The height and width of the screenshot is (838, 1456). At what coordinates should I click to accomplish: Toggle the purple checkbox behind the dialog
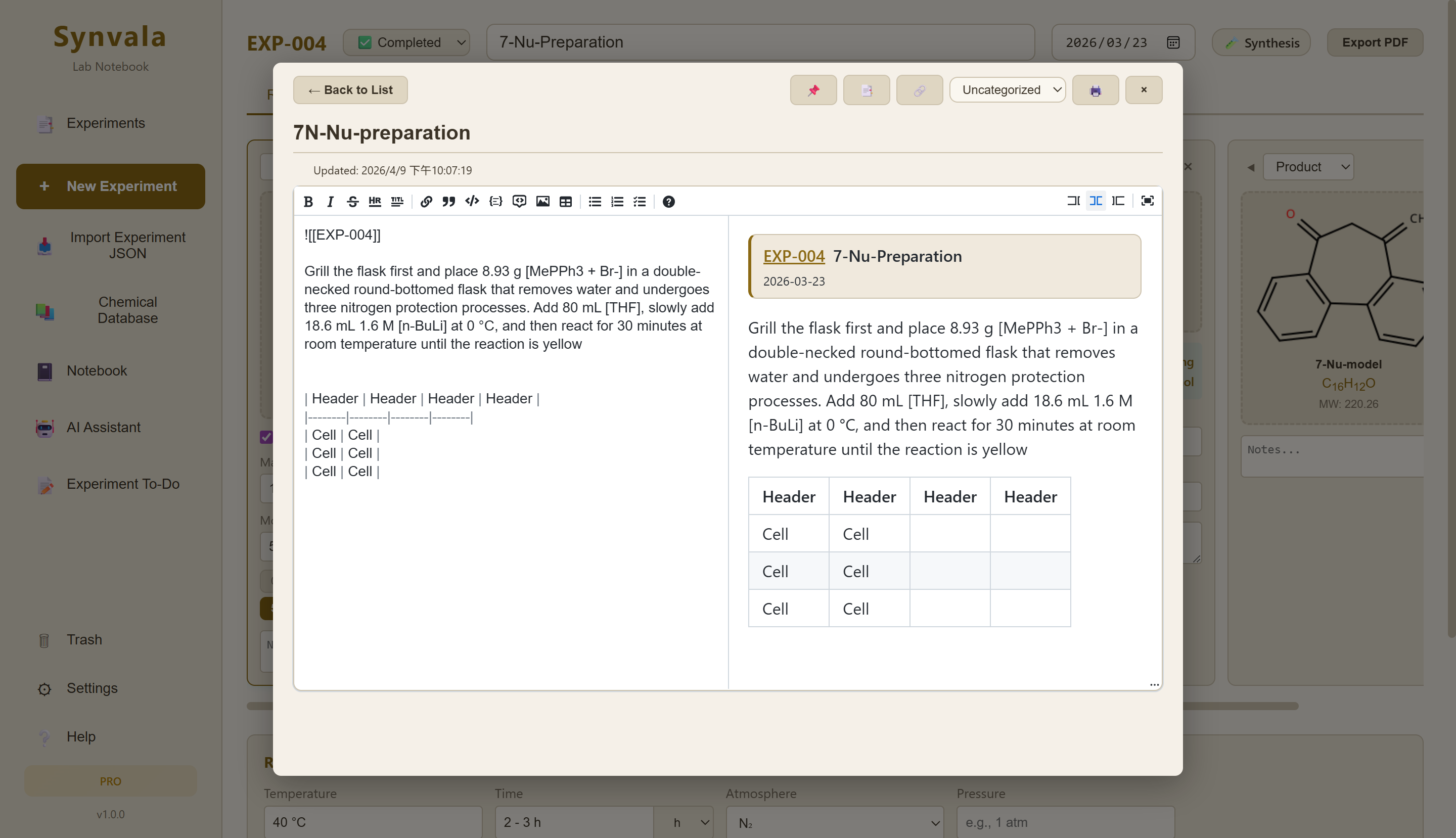click(x=266, y=437)
